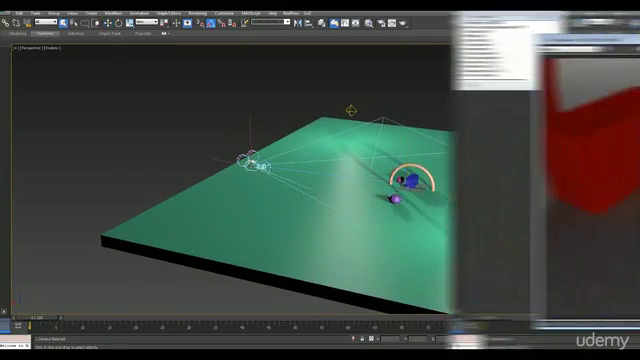Click the Perspective viewport label
This screenshot has width=640, height=360.
coord(31,48)
